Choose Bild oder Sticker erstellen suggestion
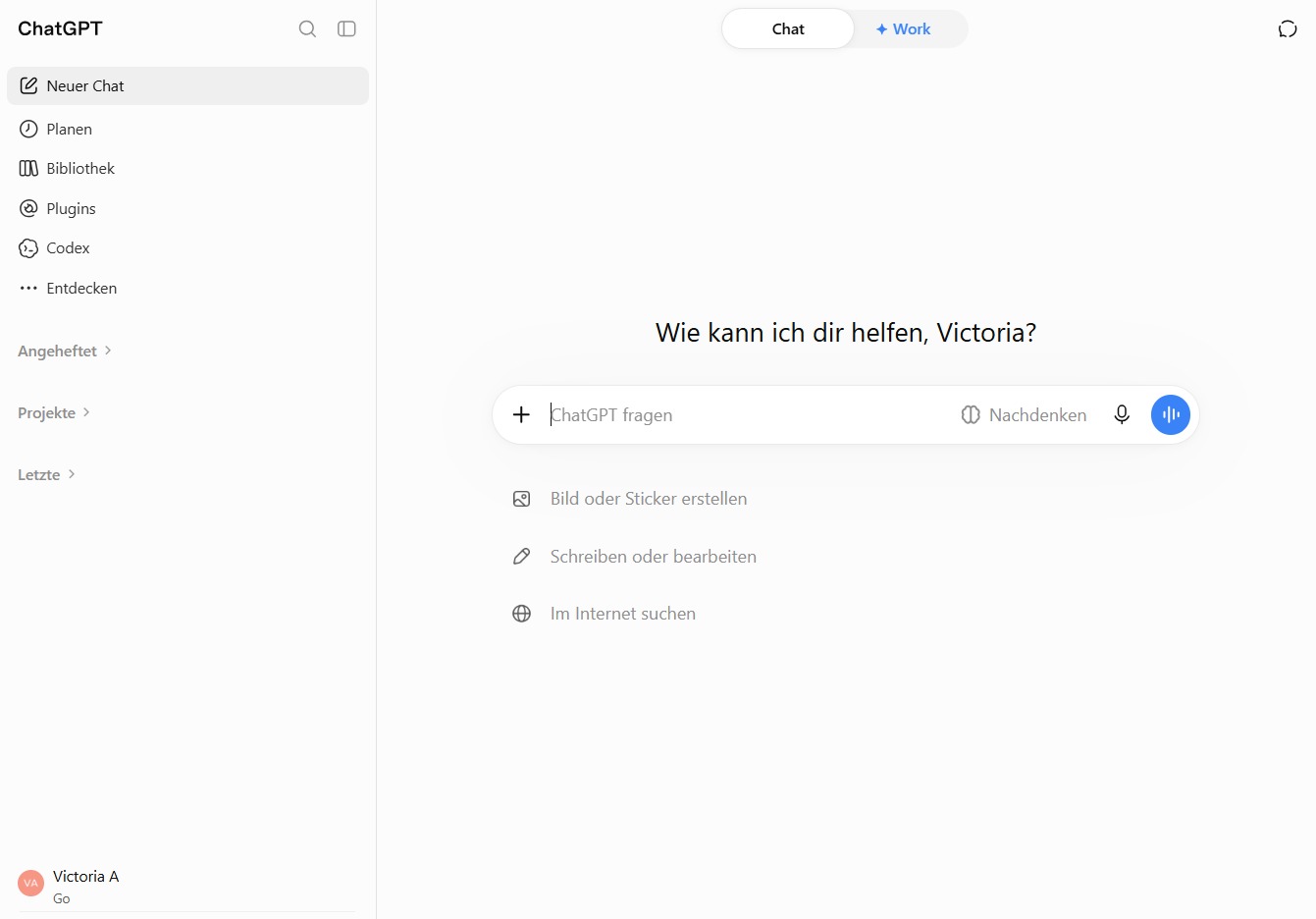 coord(630,499)
